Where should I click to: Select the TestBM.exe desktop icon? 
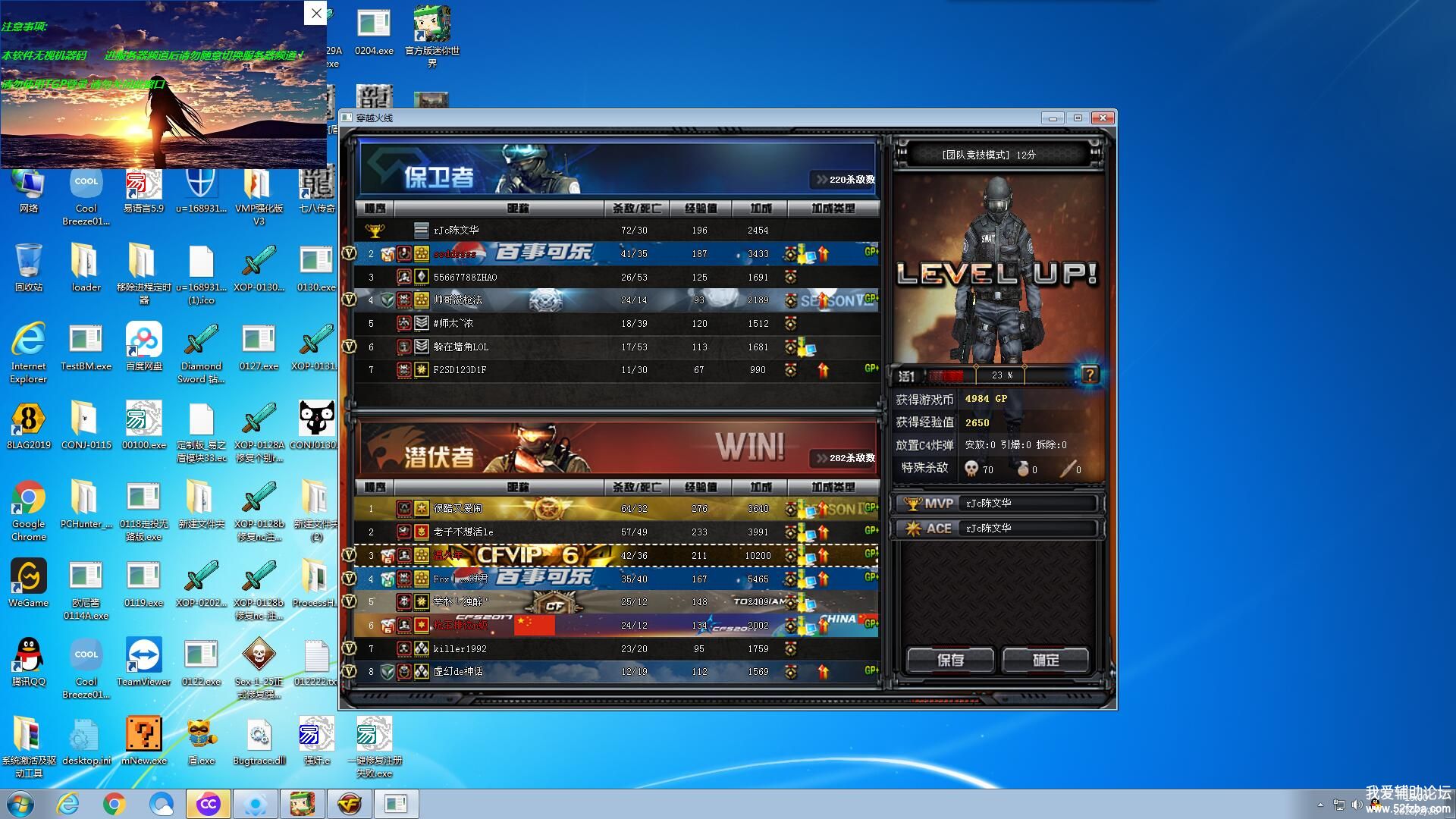(86, 346)
